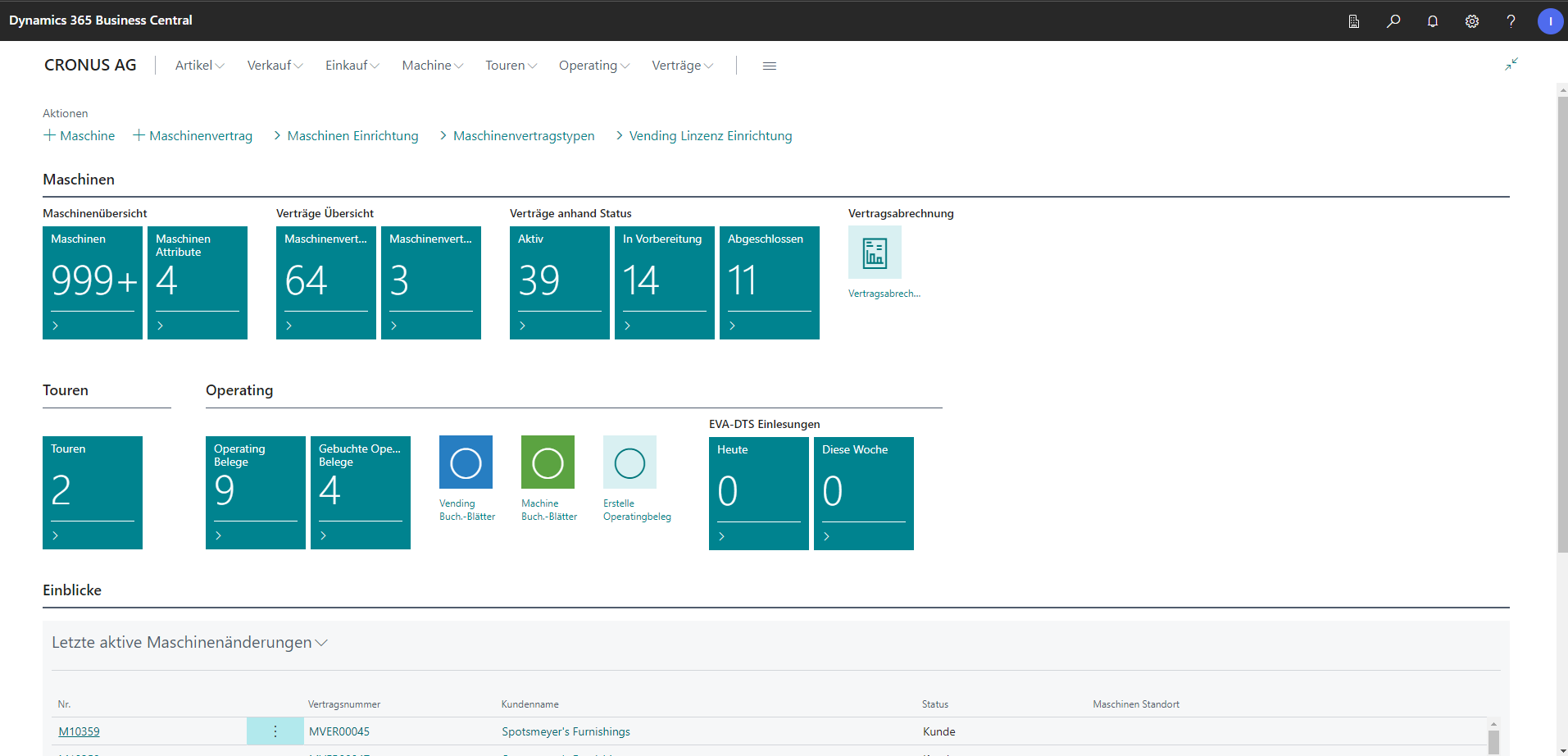Open Vending Buch.-Blätter blue circle icon
The height and width of the screenshot is (756, 1568).
466,462
